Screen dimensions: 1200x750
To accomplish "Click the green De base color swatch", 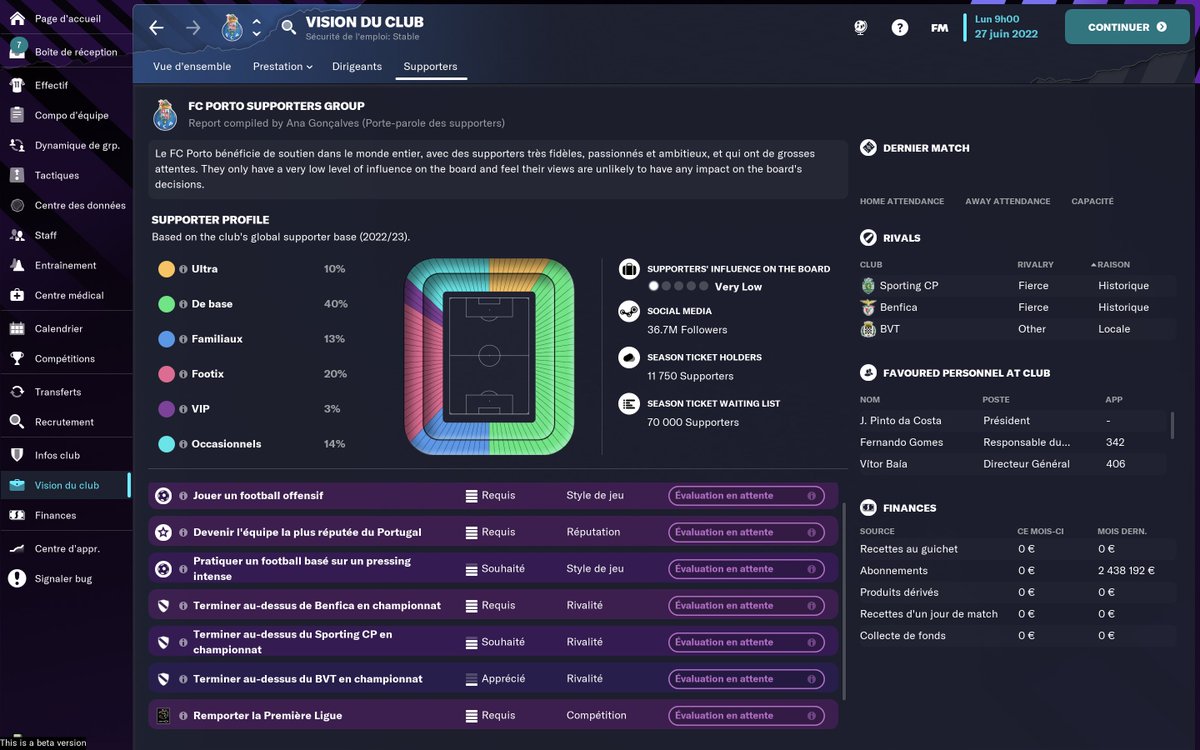I will (x=166, y=304).
